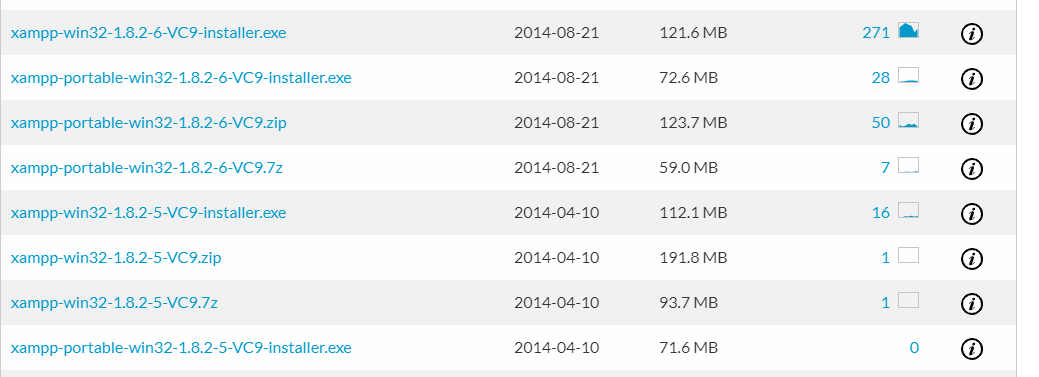This screenshot has width=1039, height=377.
Task: Open info icon for xampp-win32-1.8.2-6-VC9-installer.exe
Action: [x=971, y=34]
